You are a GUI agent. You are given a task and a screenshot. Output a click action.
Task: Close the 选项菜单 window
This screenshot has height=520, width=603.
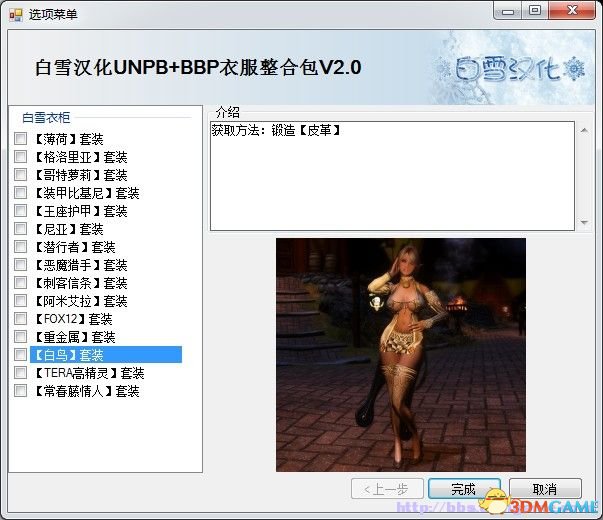click(572, 10)
